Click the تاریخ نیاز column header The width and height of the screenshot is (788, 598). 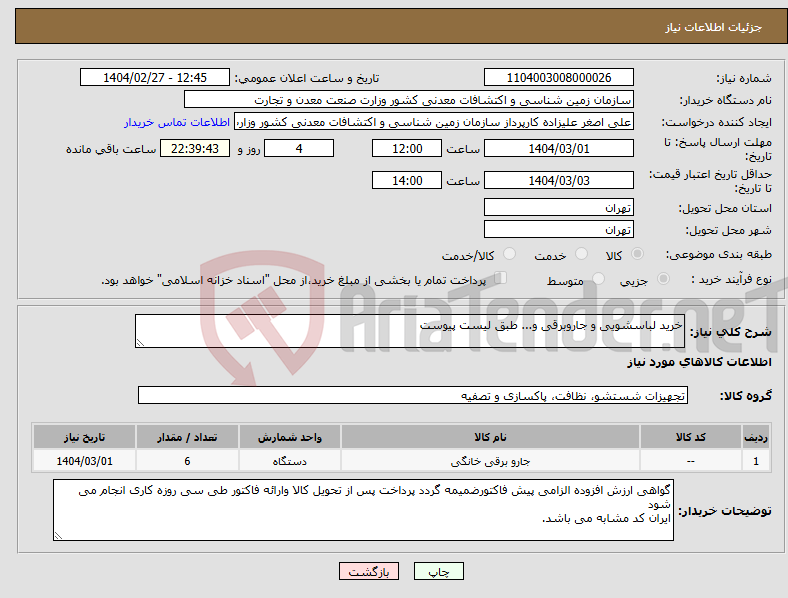coord(84,437)
